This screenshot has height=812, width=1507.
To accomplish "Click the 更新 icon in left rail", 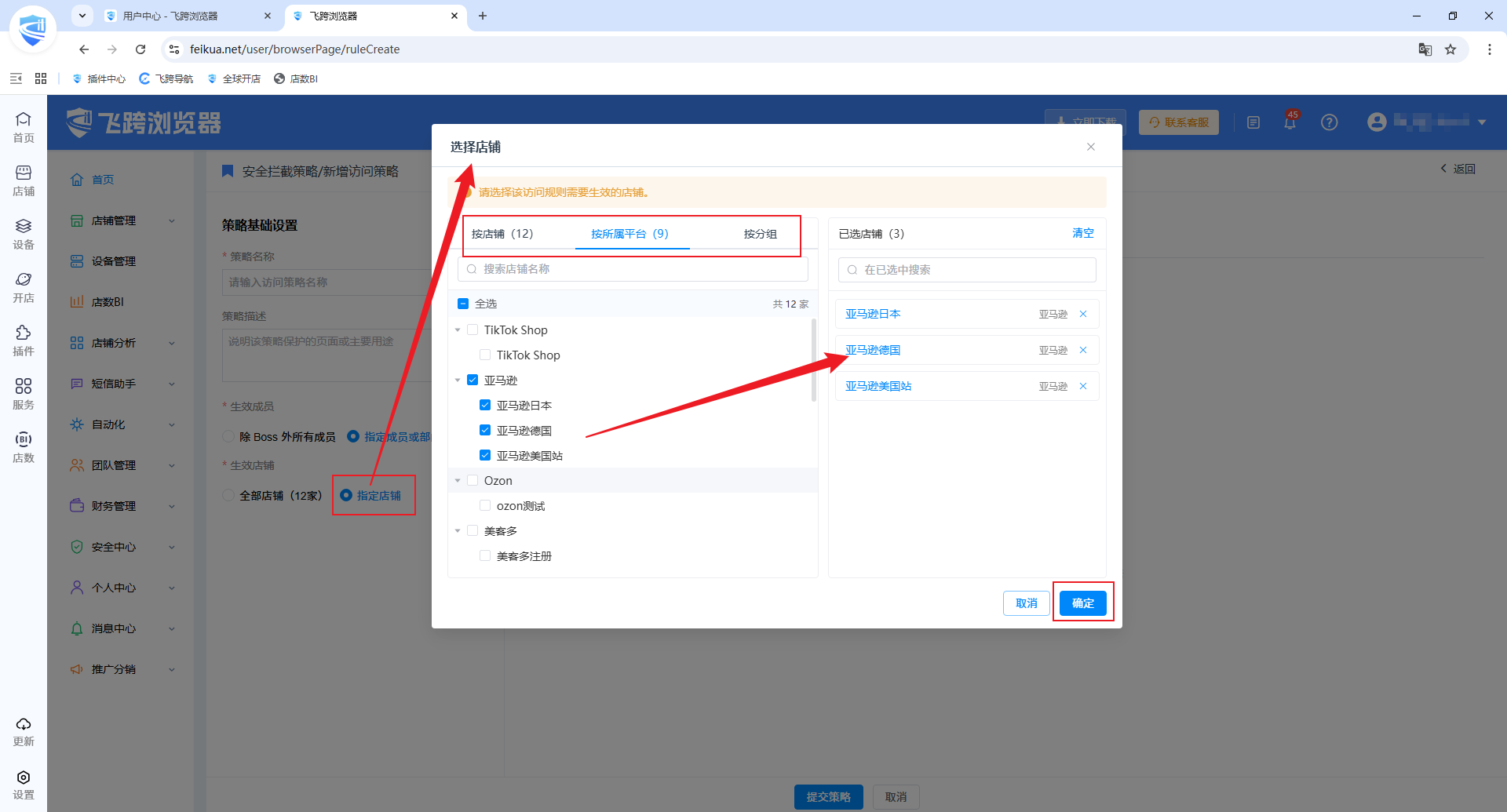I will point(24,731).
